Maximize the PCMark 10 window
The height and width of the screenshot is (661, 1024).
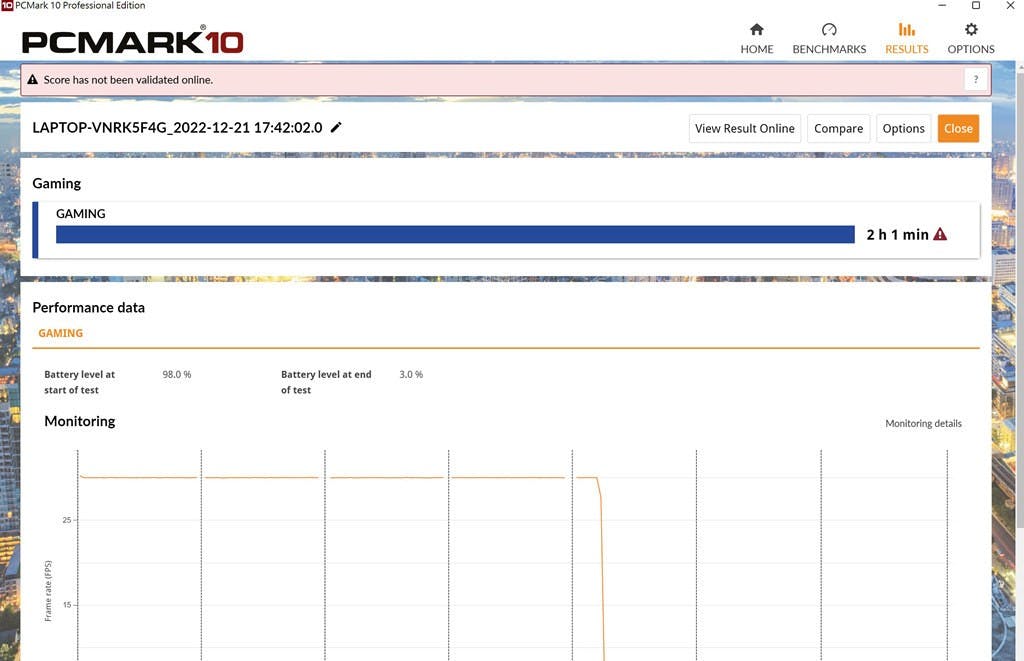(976, 5)
